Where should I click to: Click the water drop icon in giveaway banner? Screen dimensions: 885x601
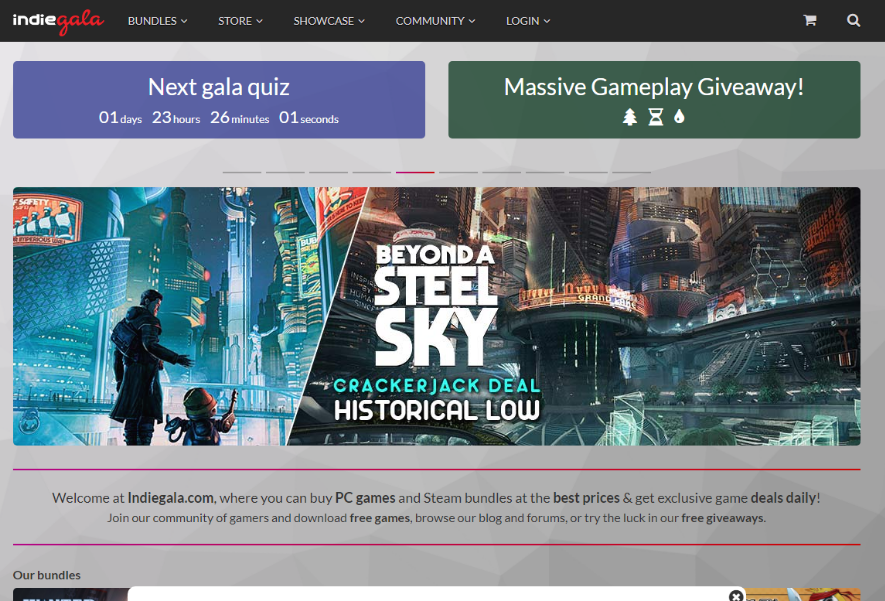pyautogui.click(x=679, y=116)
